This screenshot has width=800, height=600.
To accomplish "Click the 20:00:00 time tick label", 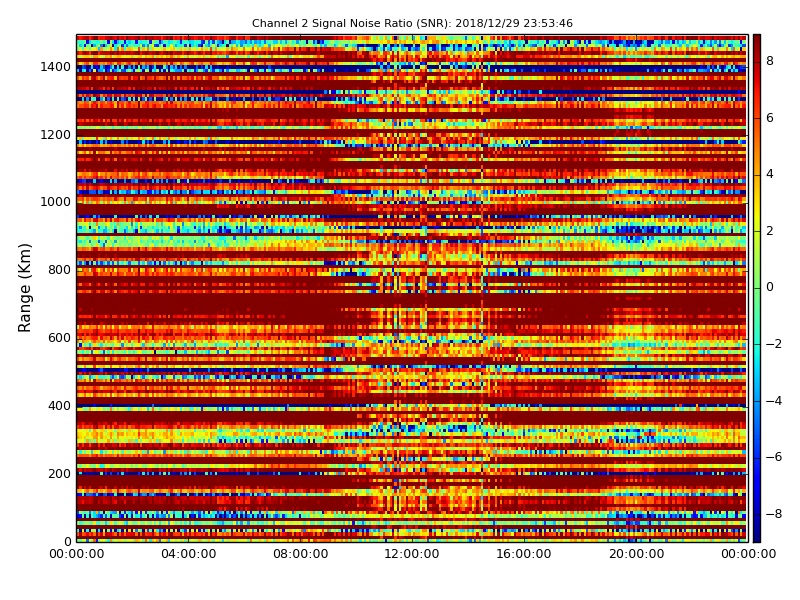I will coord(637,554).
